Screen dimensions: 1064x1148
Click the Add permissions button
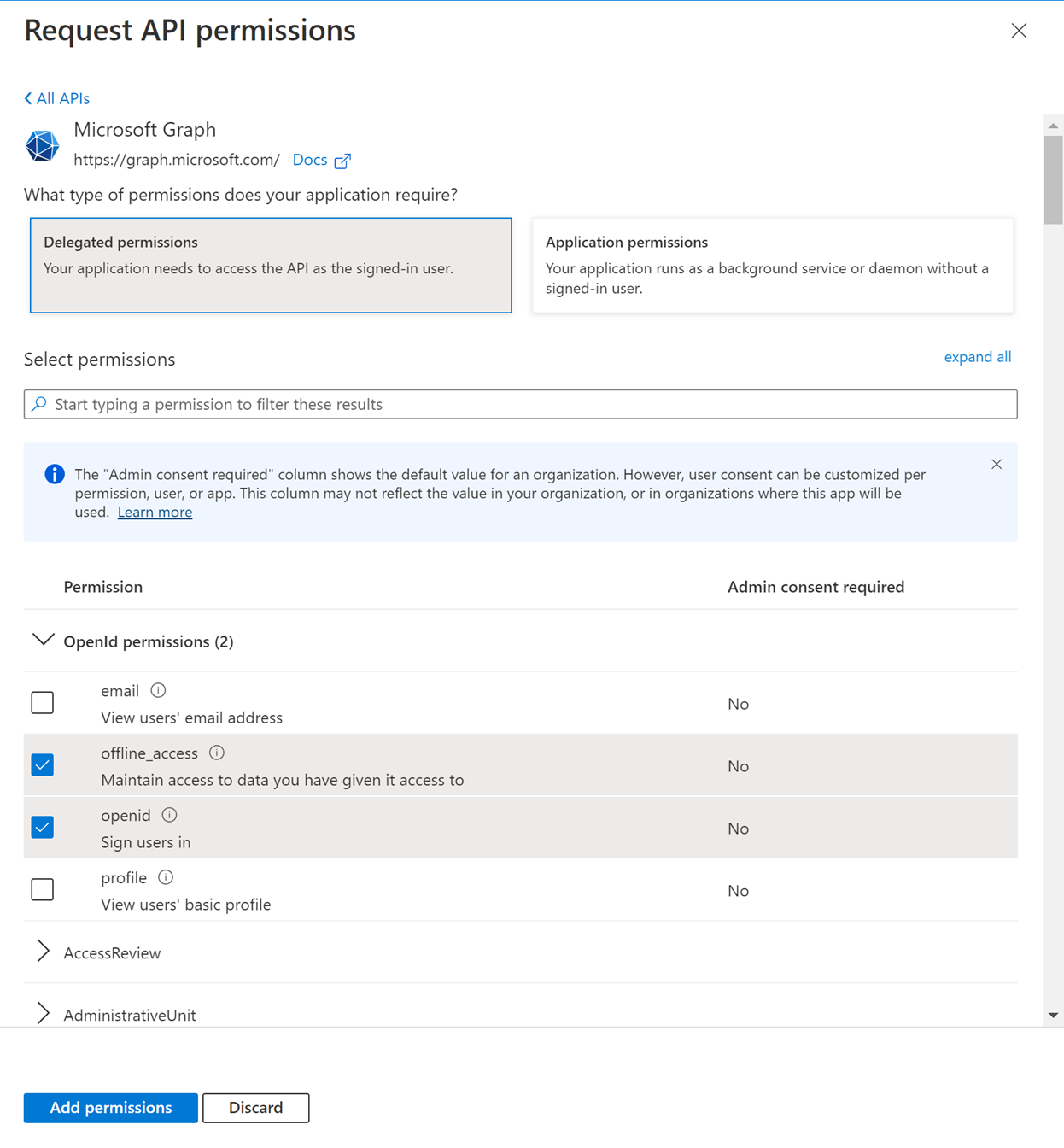(110, 1107)
